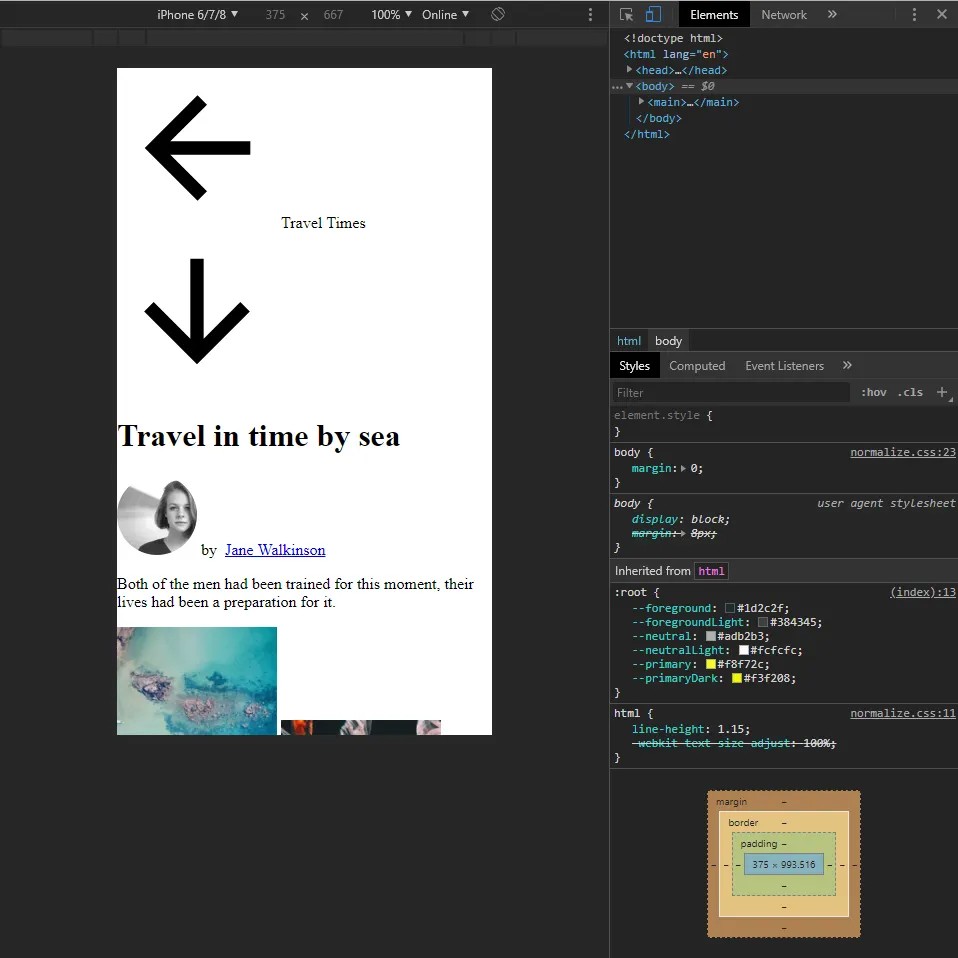Image resolution: width=958 pixels, height=958 pixels.
Task: Open the --neutral color swatch
Action: pos(711,636)
